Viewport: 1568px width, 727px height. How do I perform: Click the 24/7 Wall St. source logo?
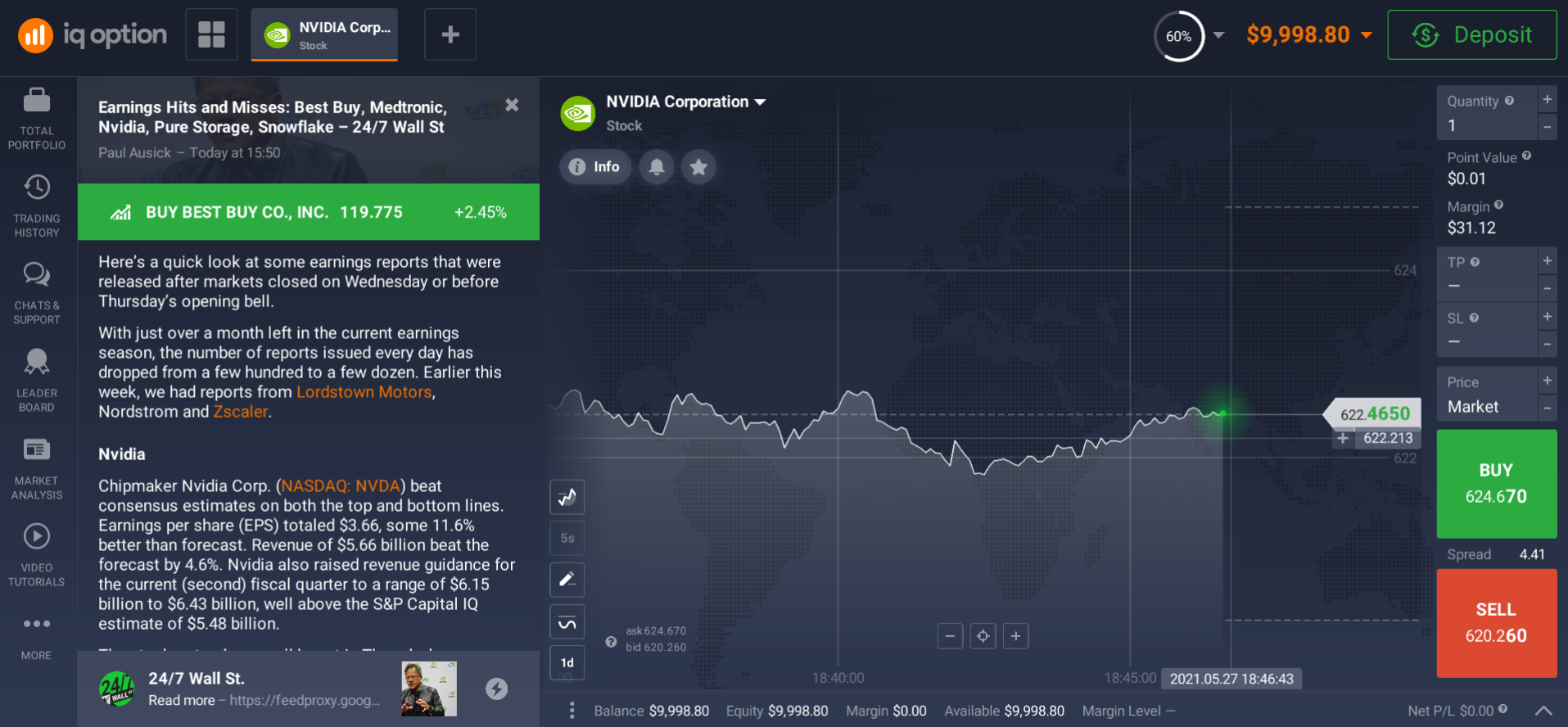pos(117,689)
